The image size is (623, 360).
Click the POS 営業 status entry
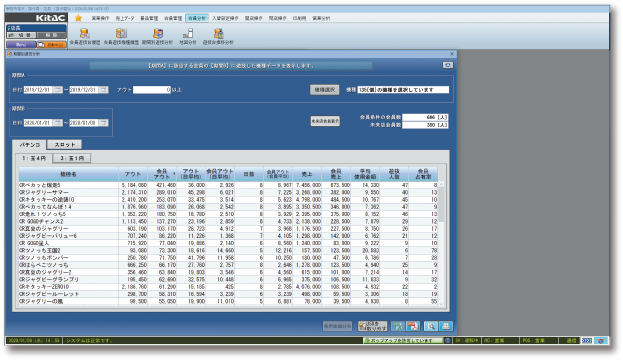coord(538,341)
